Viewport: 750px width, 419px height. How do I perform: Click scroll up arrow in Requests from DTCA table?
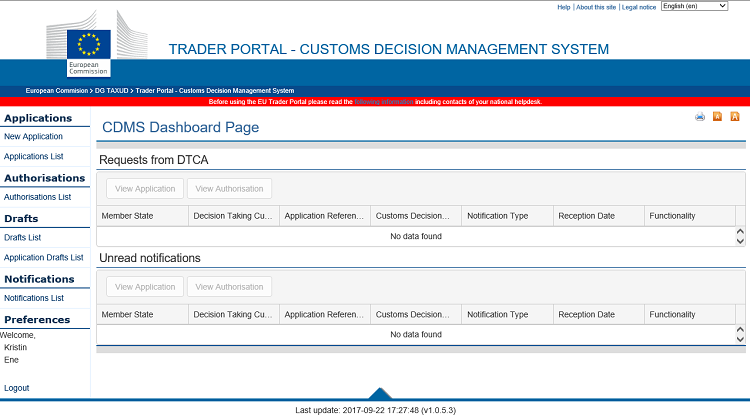[x=740, y=232]
